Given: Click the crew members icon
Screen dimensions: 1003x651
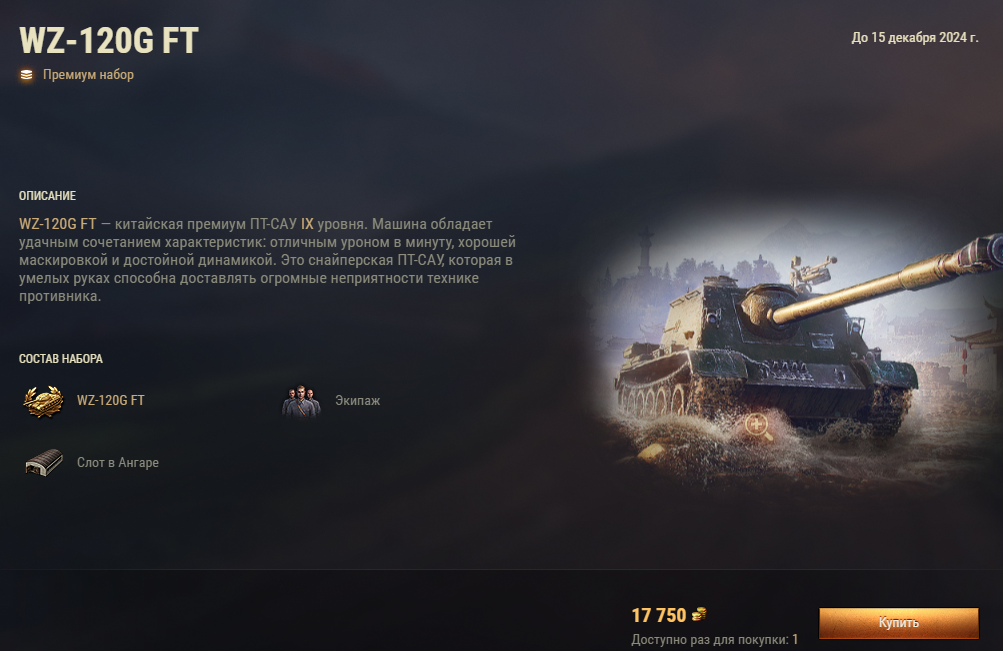Looking at the screenshot, I should tap(301, 402).
